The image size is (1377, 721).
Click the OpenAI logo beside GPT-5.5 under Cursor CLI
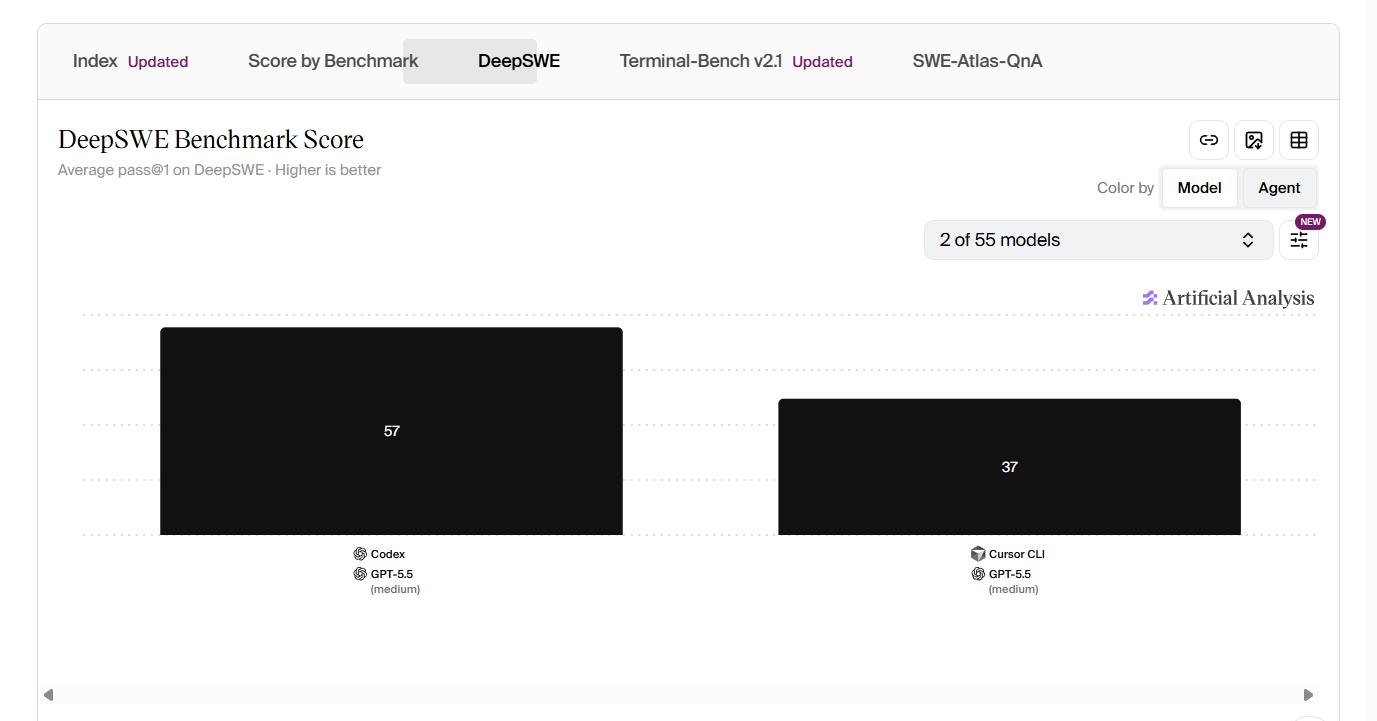click(978, 574)
